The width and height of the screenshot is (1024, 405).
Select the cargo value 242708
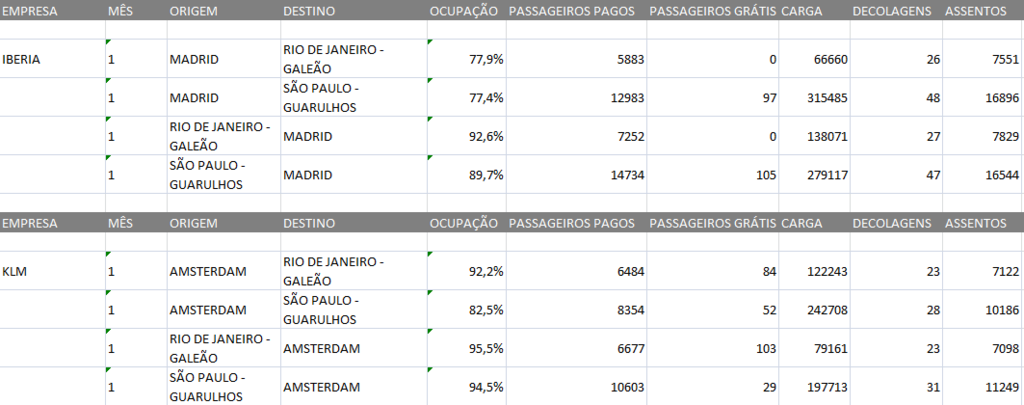coord(814,310)
